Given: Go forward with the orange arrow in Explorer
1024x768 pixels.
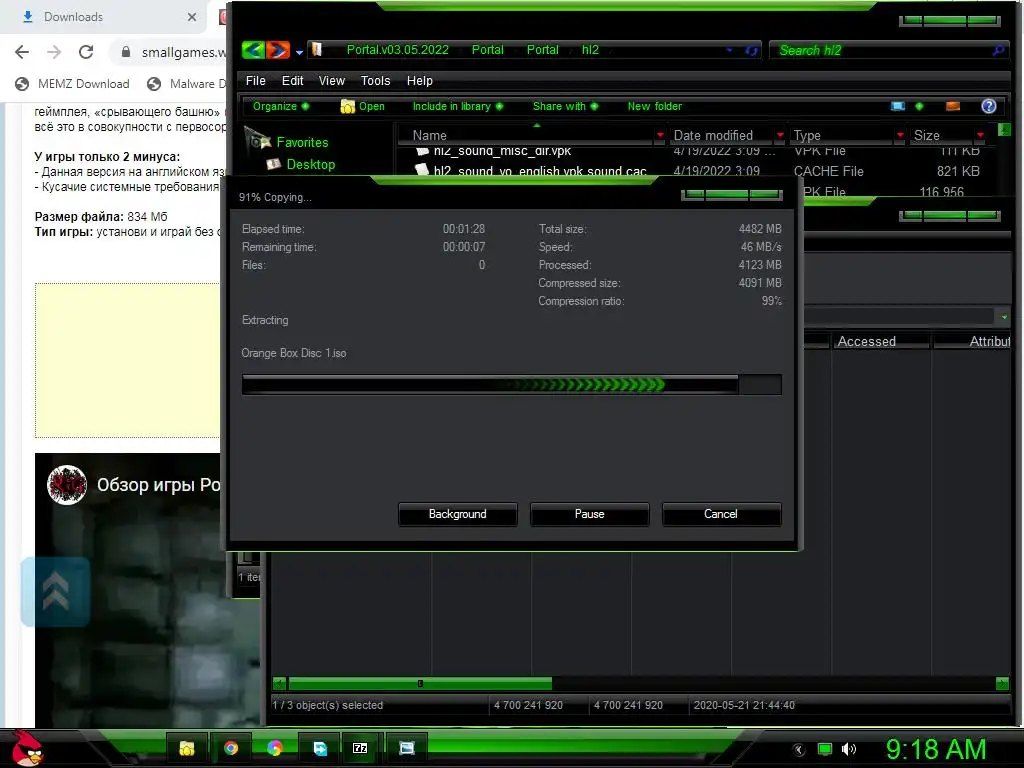Looking at the screenshot, I should pos(278,50).
